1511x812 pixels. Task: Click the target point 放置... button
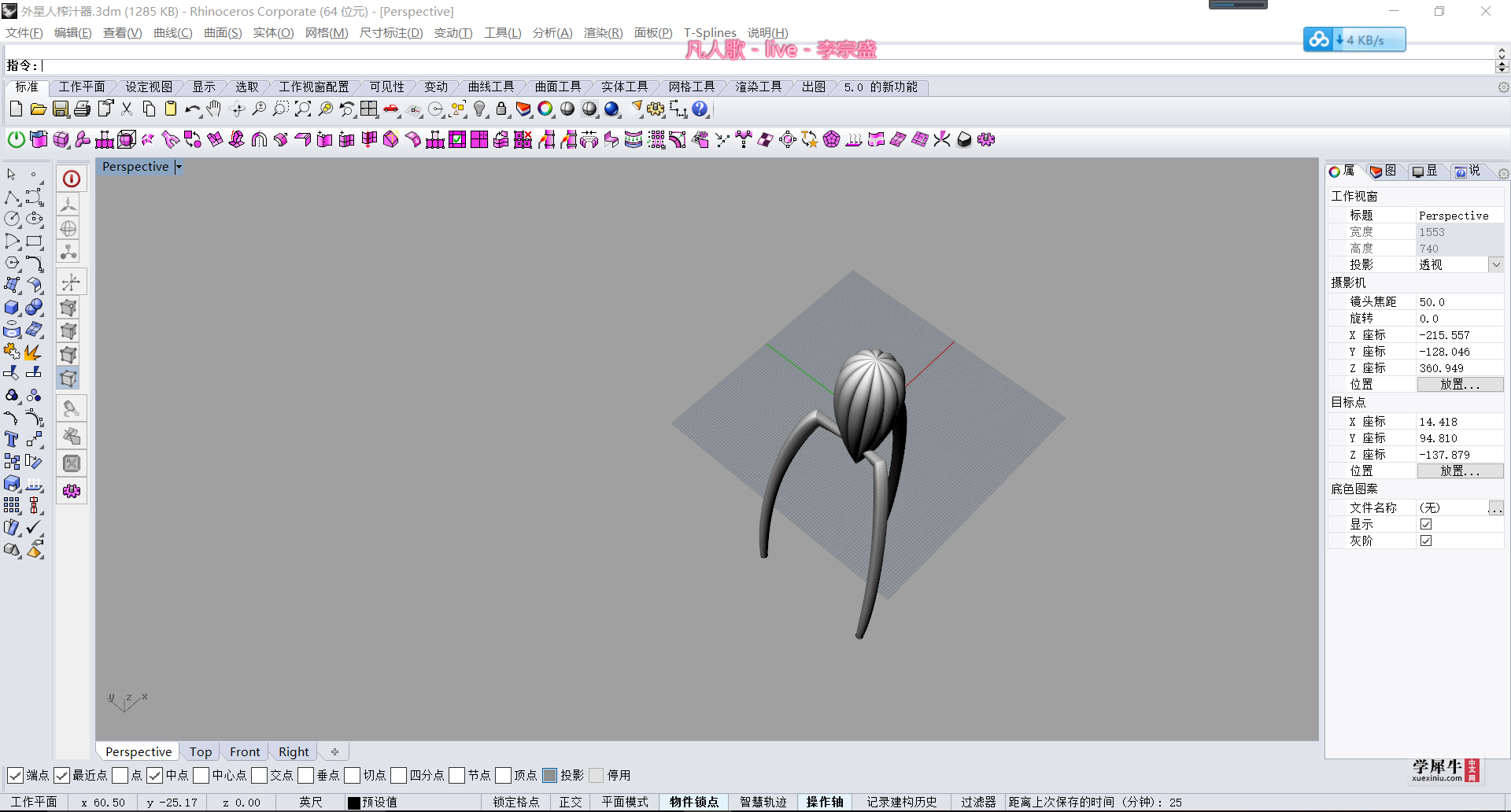1460,471
